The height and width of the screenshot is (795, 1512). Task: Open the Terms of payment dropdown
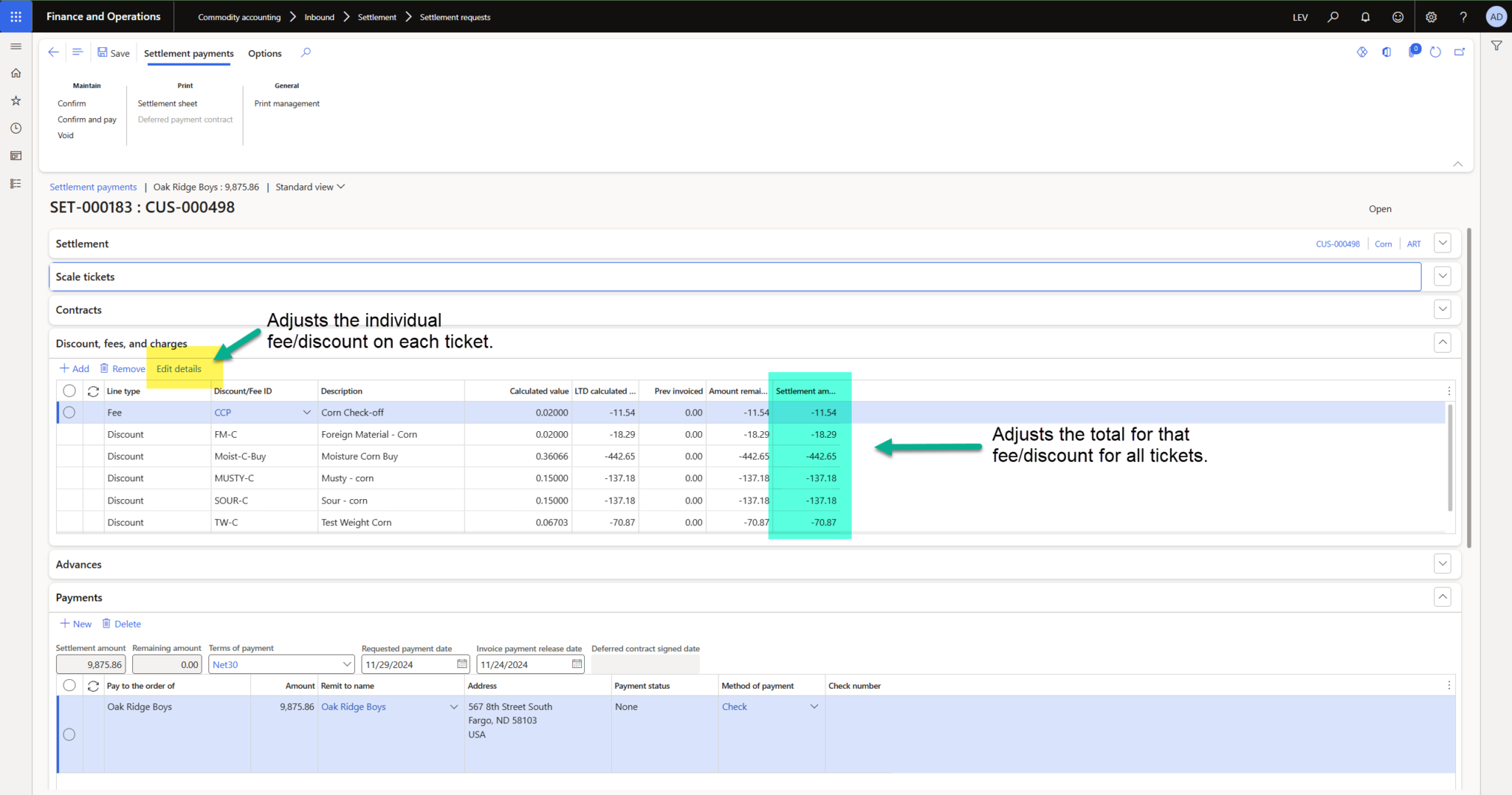click(x=347, y=664)
